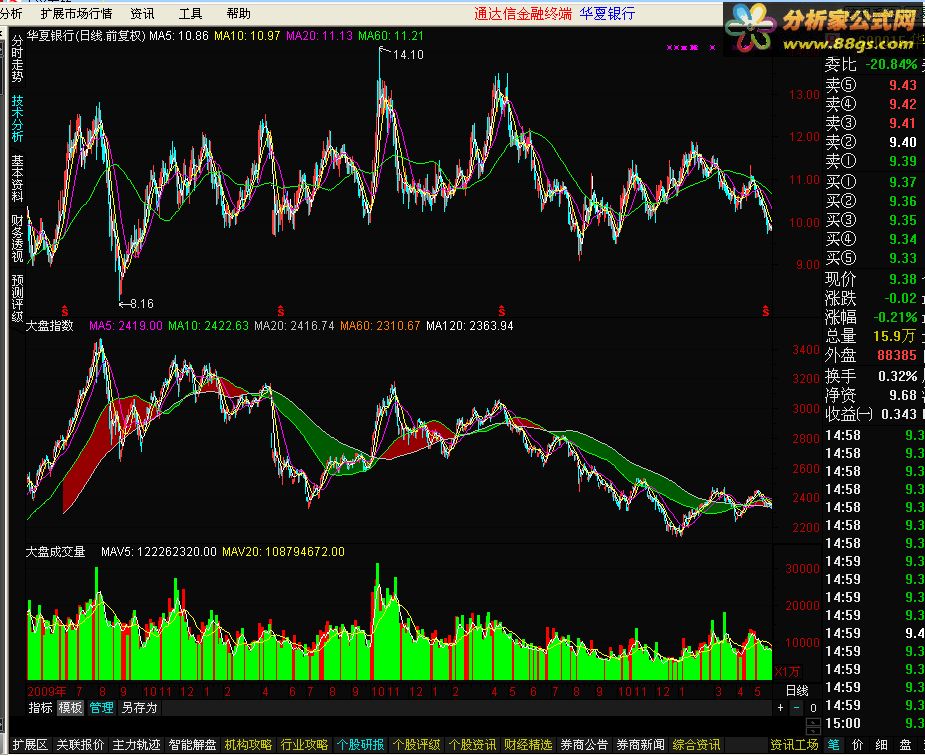Image resolution: width=925 pixels, height=756 pixels.
Task: Open the 主力轨迹 bottom tab
Action: pos(136,745)
